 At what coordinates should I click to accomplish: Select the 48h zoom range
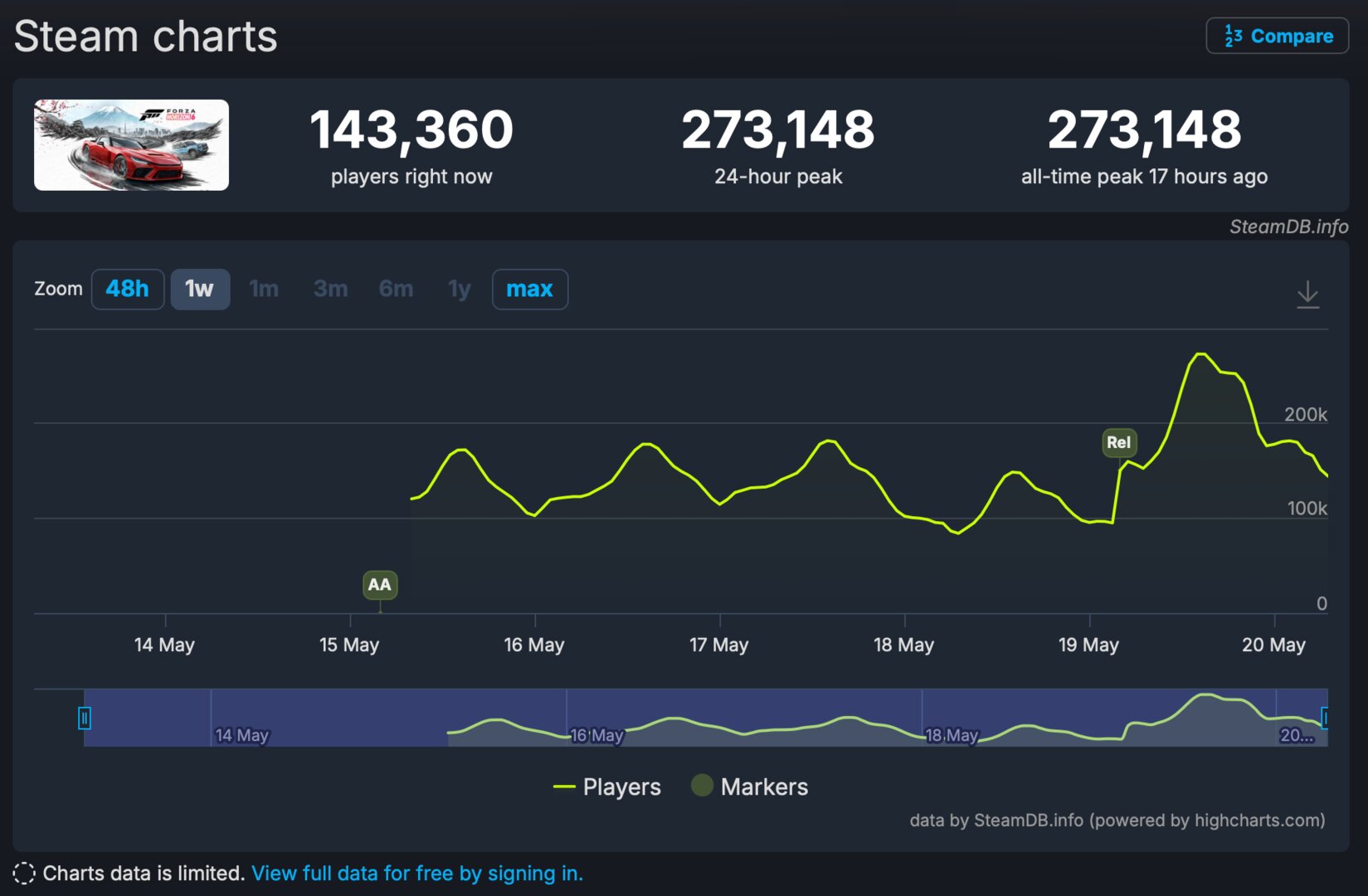pyautogui.click(x=127, y=289)
